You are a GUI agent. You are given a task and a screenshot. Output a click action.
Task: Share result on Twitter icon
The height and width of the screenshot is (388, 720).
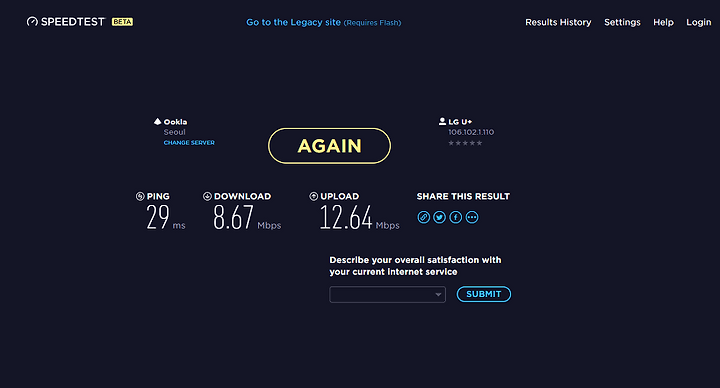[439, 217]
